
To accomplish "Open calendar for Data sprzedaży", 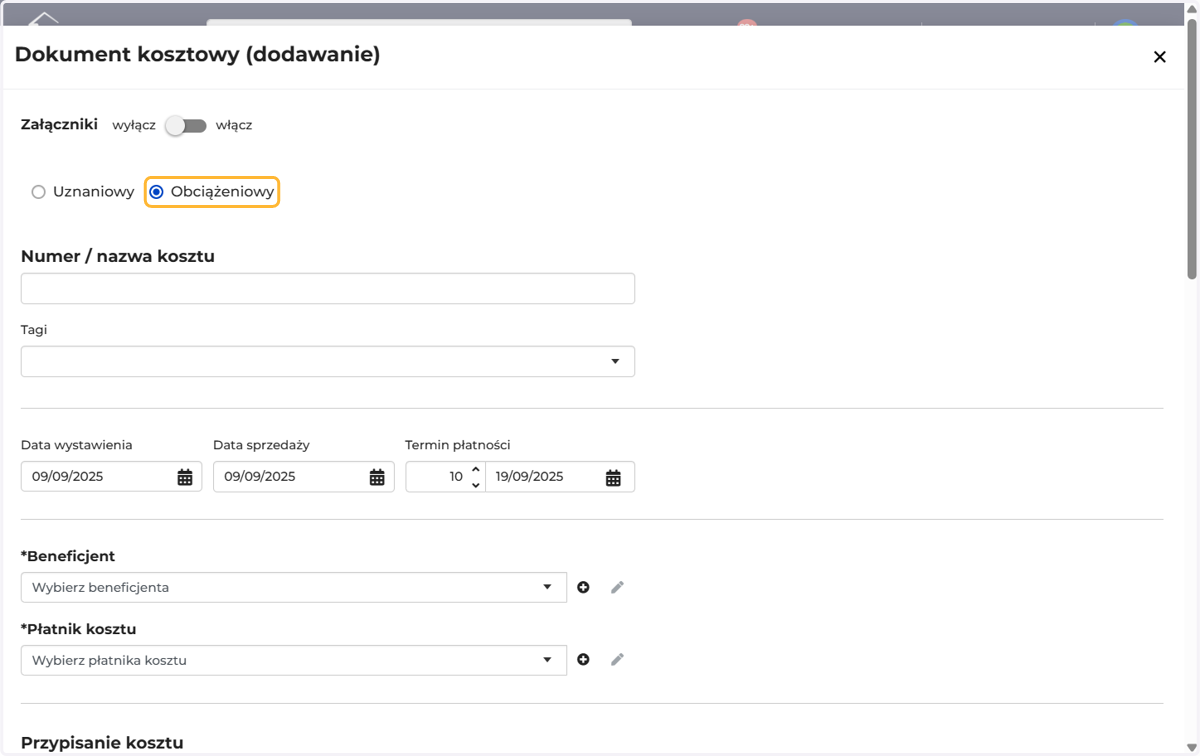I will click(377, 477).
